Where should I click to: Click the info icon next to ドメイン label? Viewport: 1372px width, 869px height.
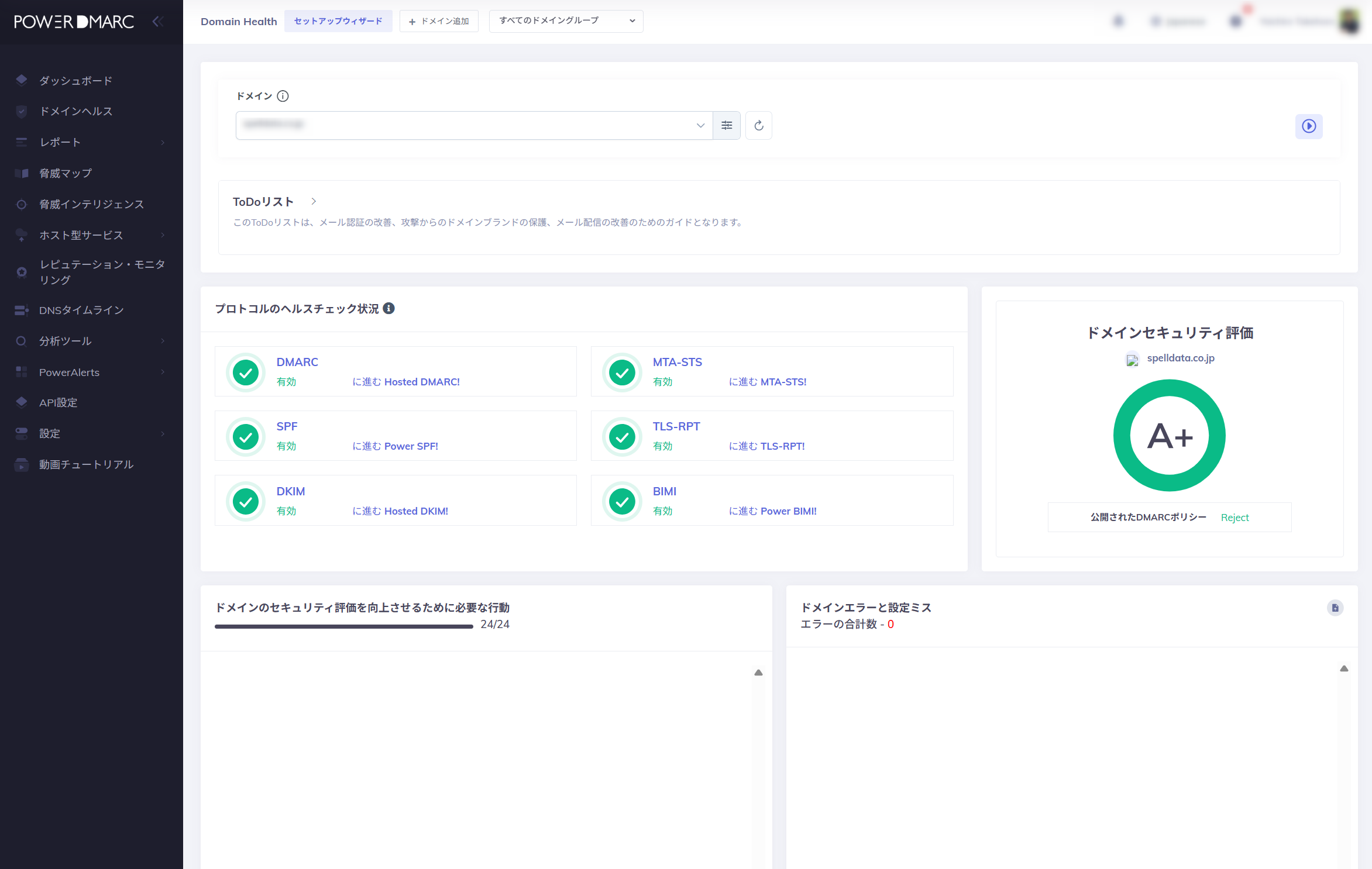pyautogui.click(x=283, y=96)
